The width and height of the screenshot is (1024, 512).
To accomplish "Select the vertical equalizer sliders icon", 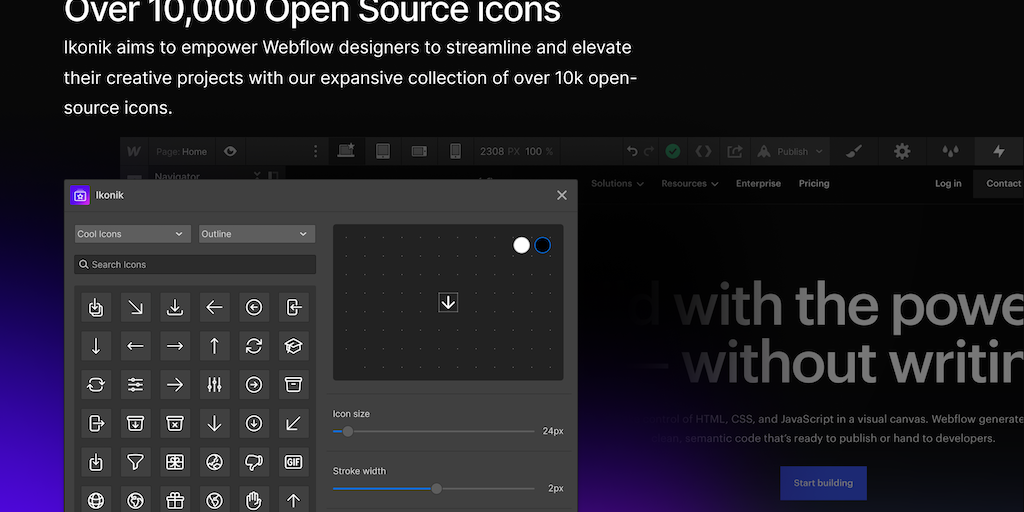I will click(x=214, y=384).
